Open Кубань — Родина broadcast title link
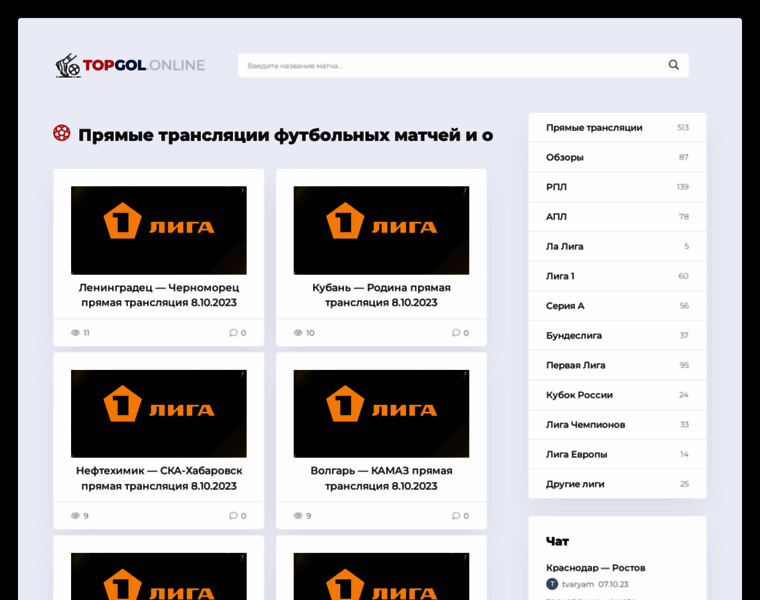Screen dimensions: 760x600 coord(381,295)
